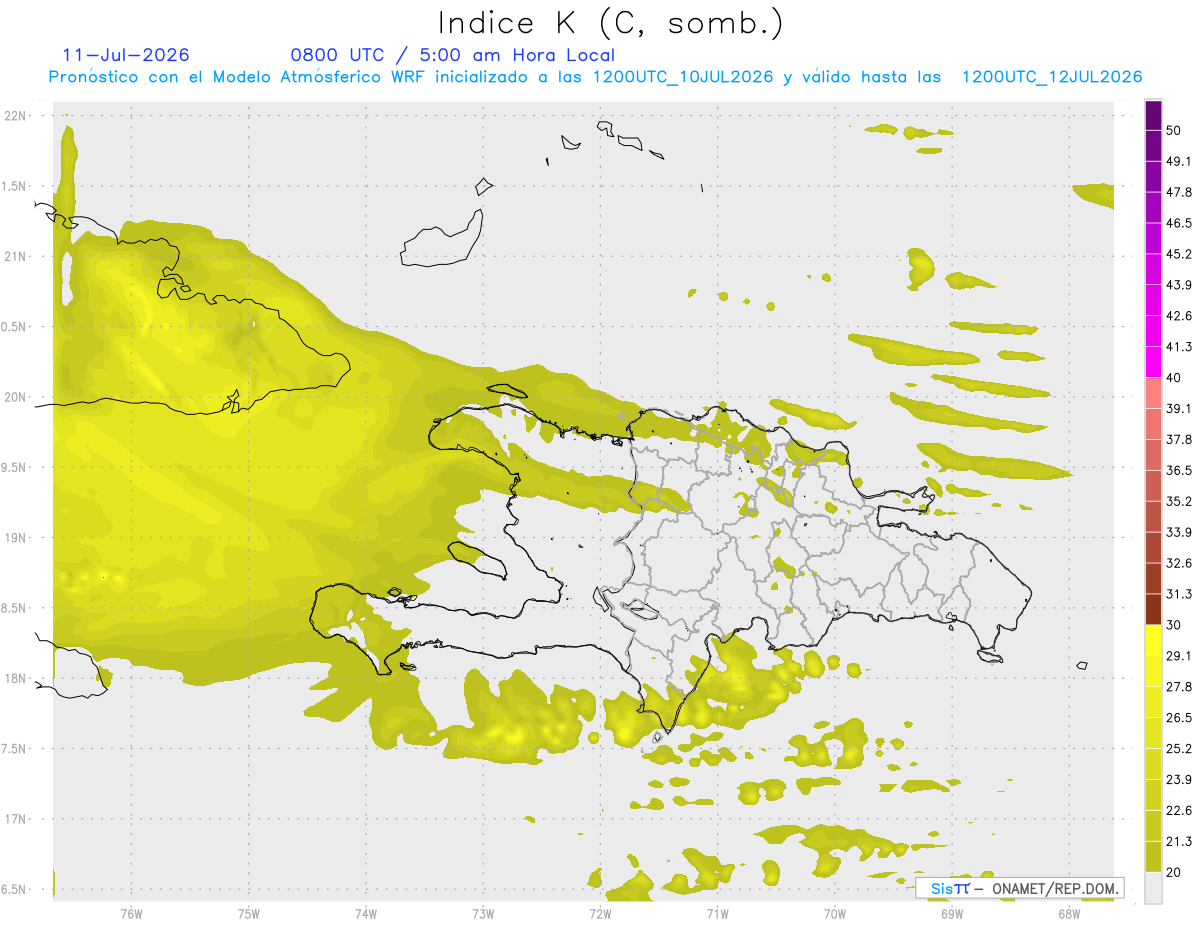Screen dimensions: 1200x927
Task: Click the "36.5" color scale value
Action: click(x=1179, y=470)
